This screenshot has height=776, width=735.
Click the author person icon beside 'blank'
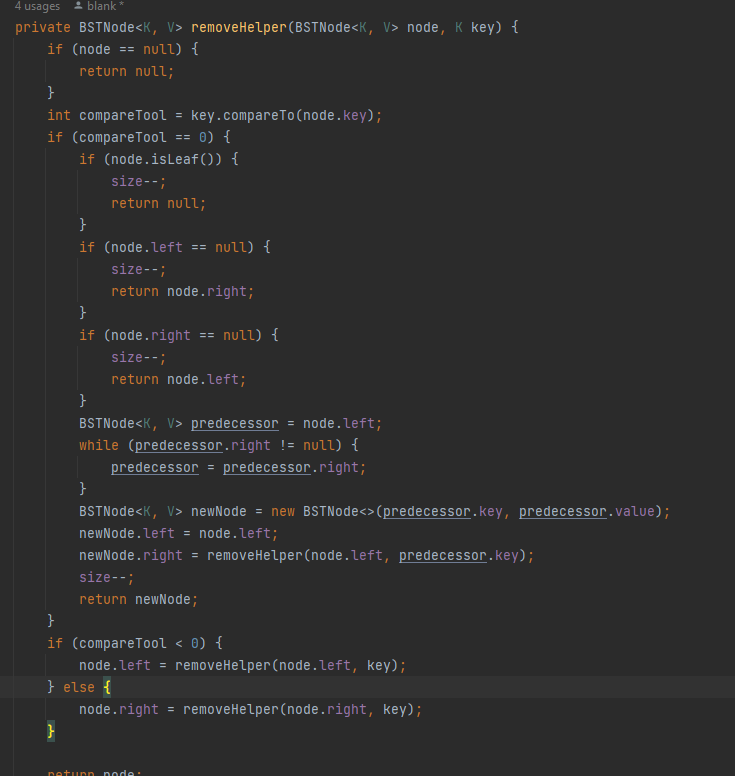click(x=78, y=6)
